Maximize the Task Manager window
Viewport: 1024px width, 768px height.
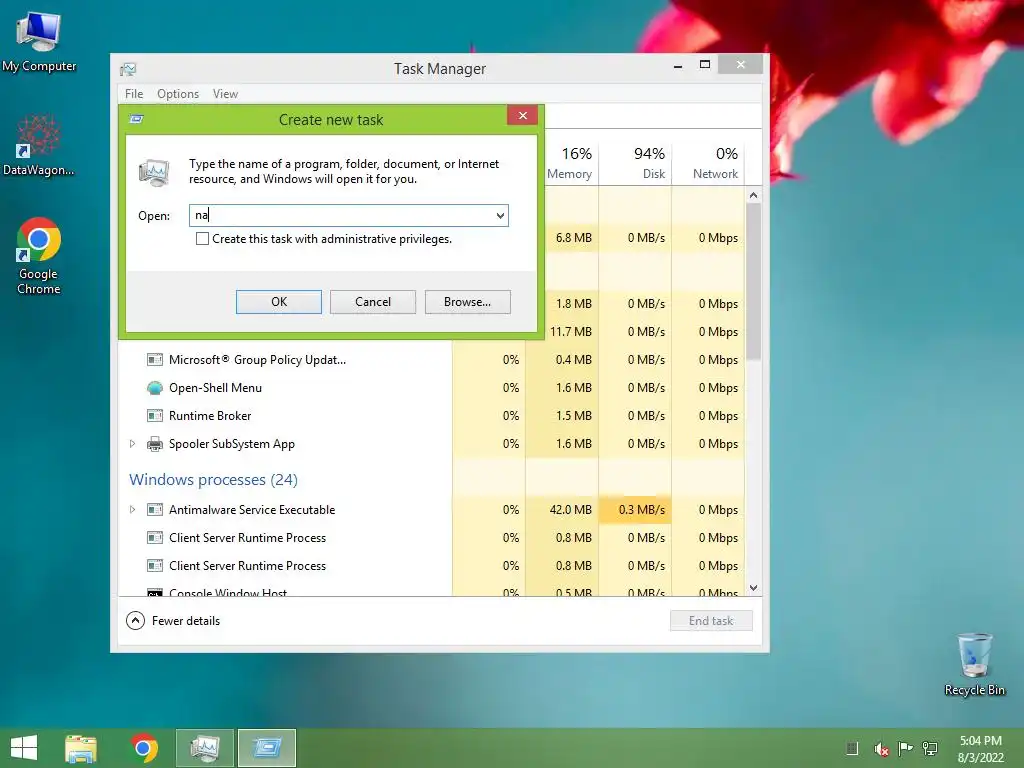pyautogui.click(x=705, y=65)
